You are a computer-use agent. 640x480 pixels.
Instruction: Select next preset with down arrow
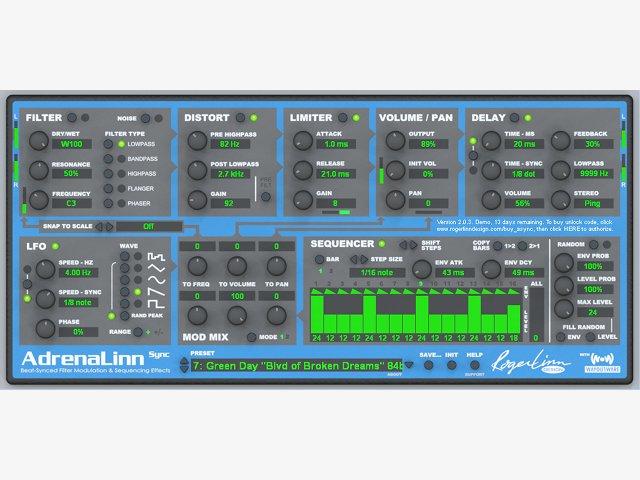184,369
